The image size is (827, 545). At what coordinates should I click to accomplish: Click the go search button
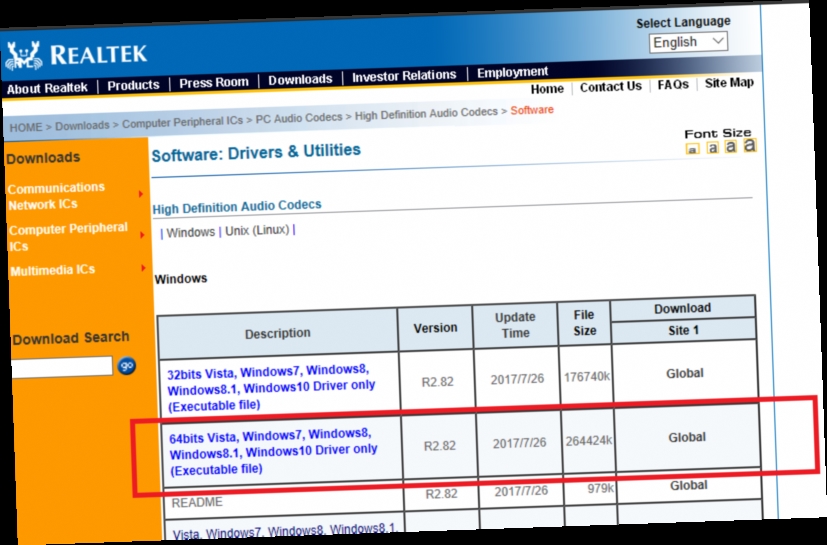[127, 365]
